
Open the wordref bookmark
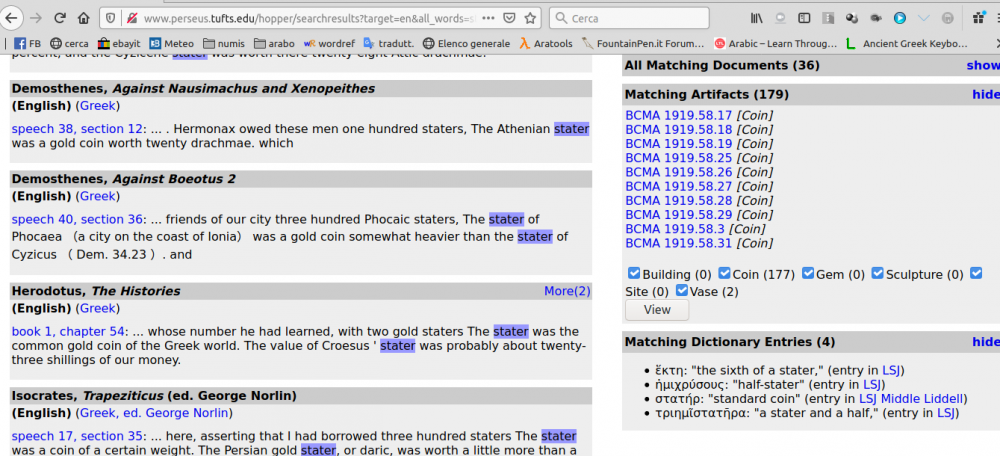click(x=329, y=43)
